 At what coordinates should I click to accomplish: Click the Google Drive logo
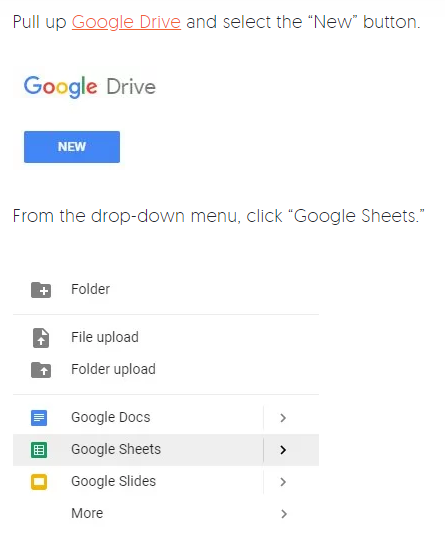[x=89, y=87]
